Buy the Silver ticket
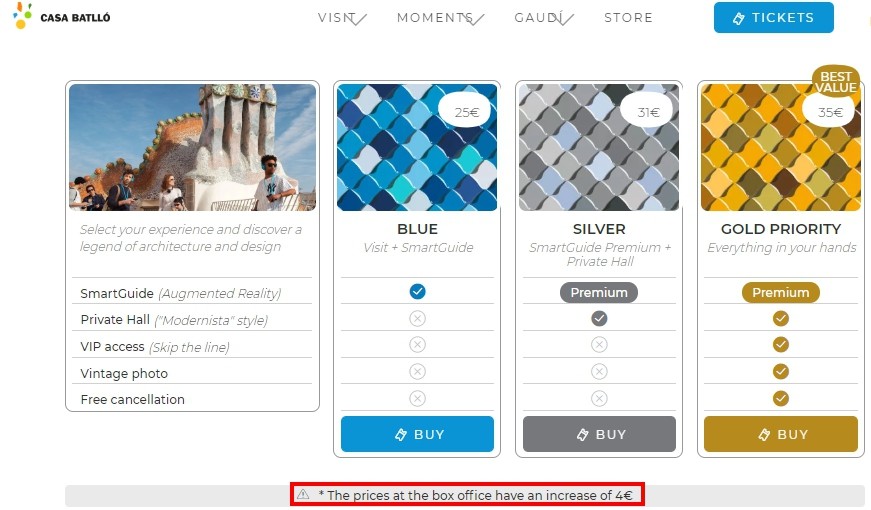871x510 pixels. tap(599, 434)
